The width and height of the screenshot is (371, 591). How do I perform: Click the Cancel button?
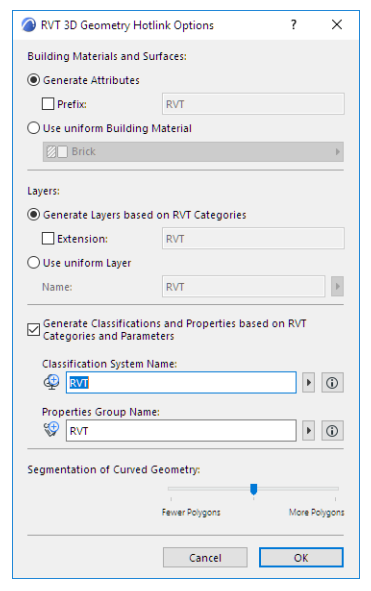[205, 557]
